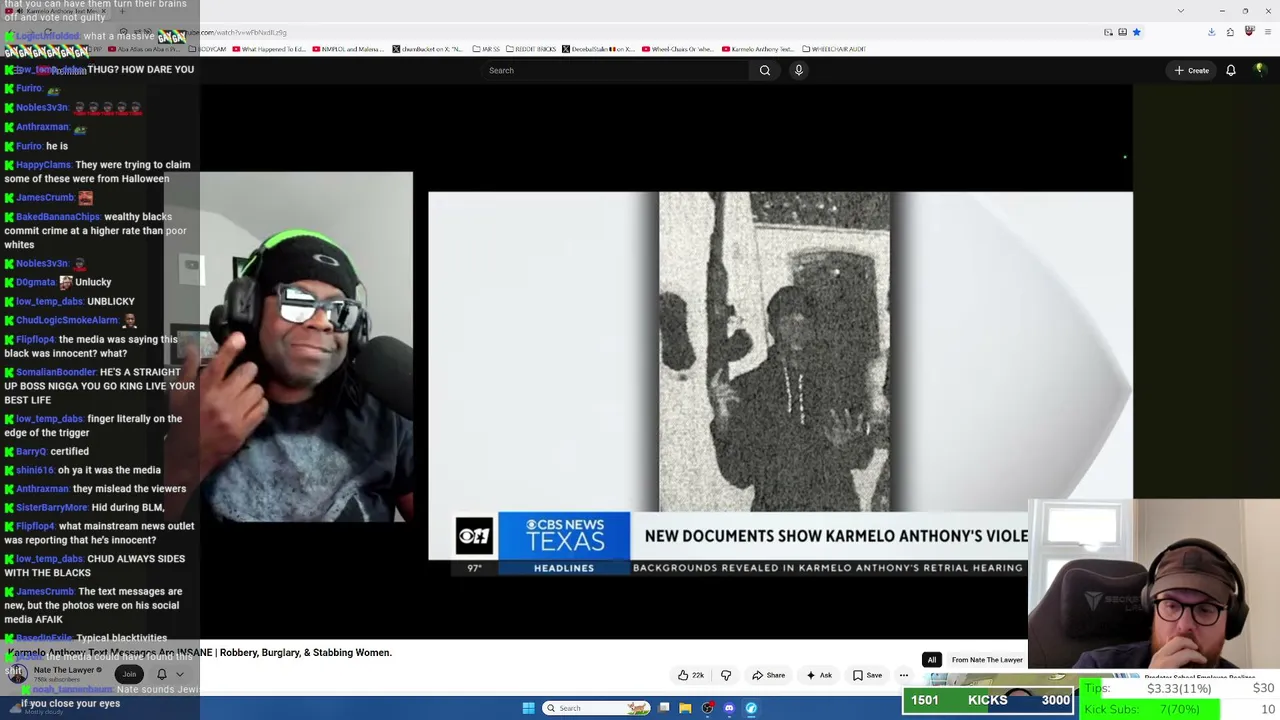The height and width of the screenshot is (720, 1280).
Task: Activate voice search microphone
Action: [x=798, y=70]
